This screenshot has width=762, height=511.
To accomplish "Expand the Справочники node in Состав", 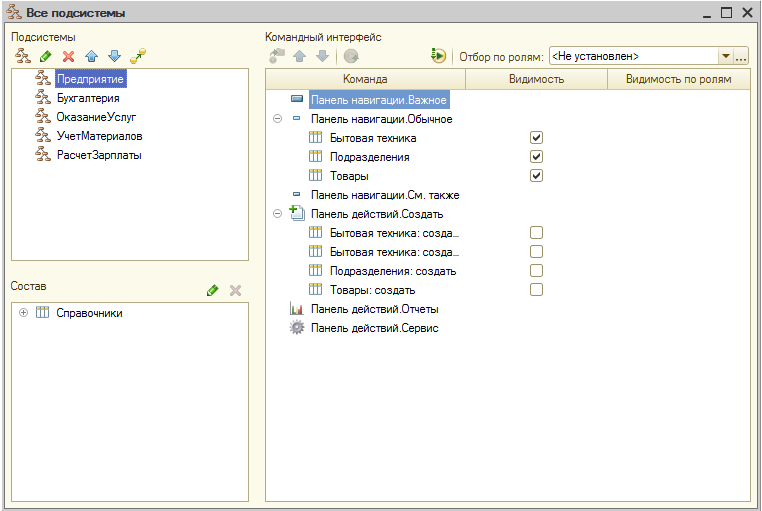I will [x=23, y=313].
